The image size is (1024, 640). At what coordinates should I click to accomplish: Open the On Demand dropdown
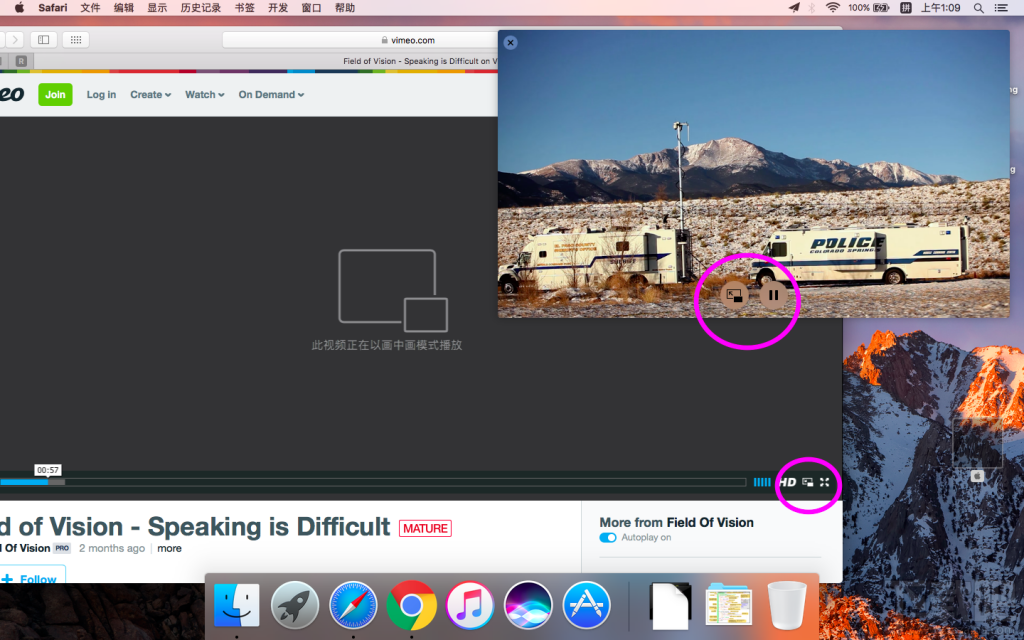point(268,94)
